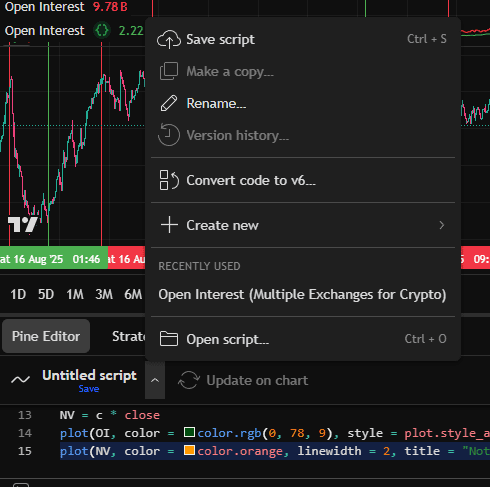The height and width of the screenshot is (487, 490).
Task: Select Save script menu entry
Action: (x=303, y=39)
